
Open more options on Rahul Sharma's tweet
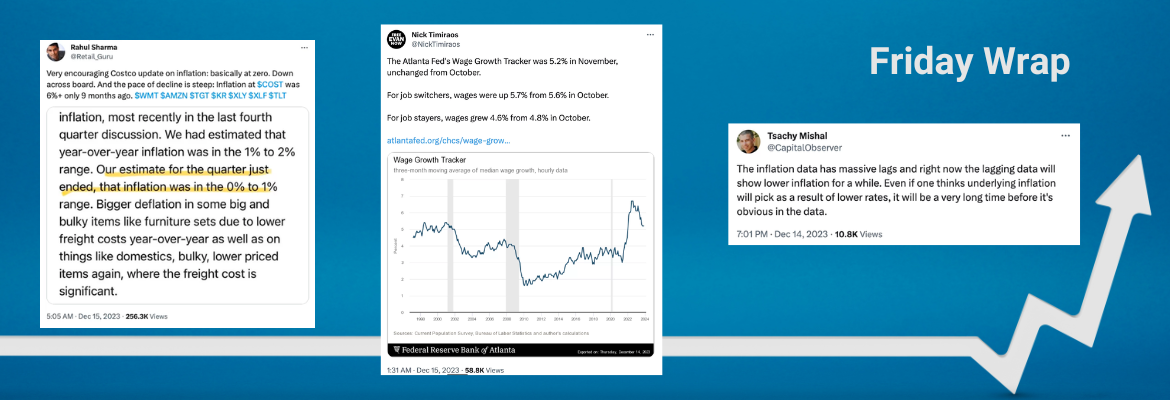click(x=304, y=47)
